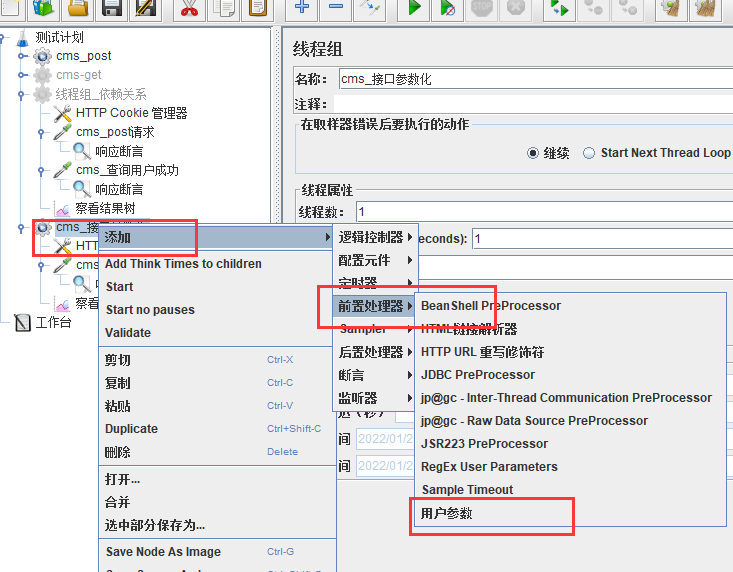This screenshot has height=572, width=733.
Task: Click the Save As pencil-disk icon
Action: click(x=145, y=8)
